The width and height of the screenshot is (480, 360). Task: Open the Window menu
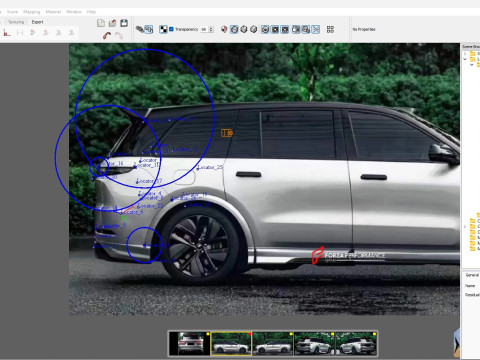coord(74,12)
